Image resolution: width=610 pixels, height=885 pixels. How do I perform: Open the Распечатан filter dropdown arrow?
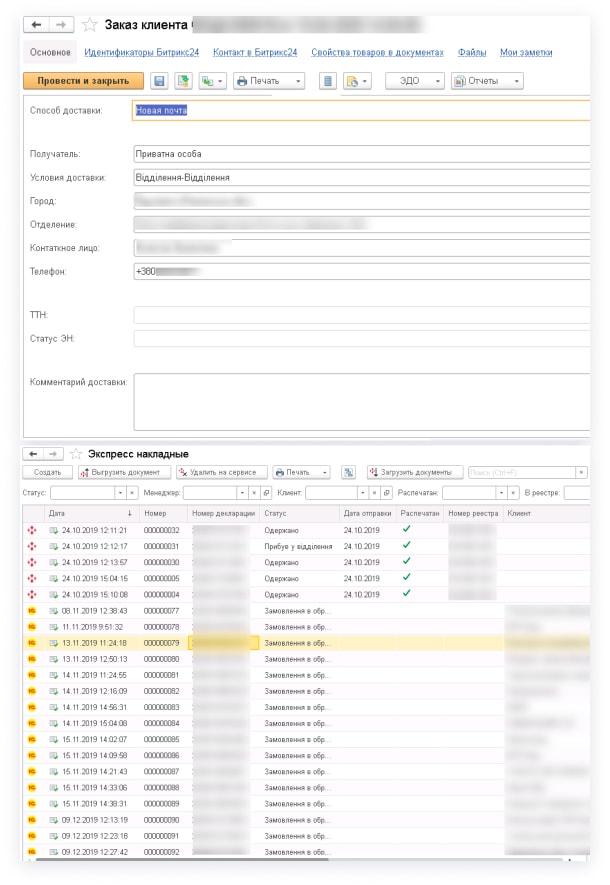[501, 493]
